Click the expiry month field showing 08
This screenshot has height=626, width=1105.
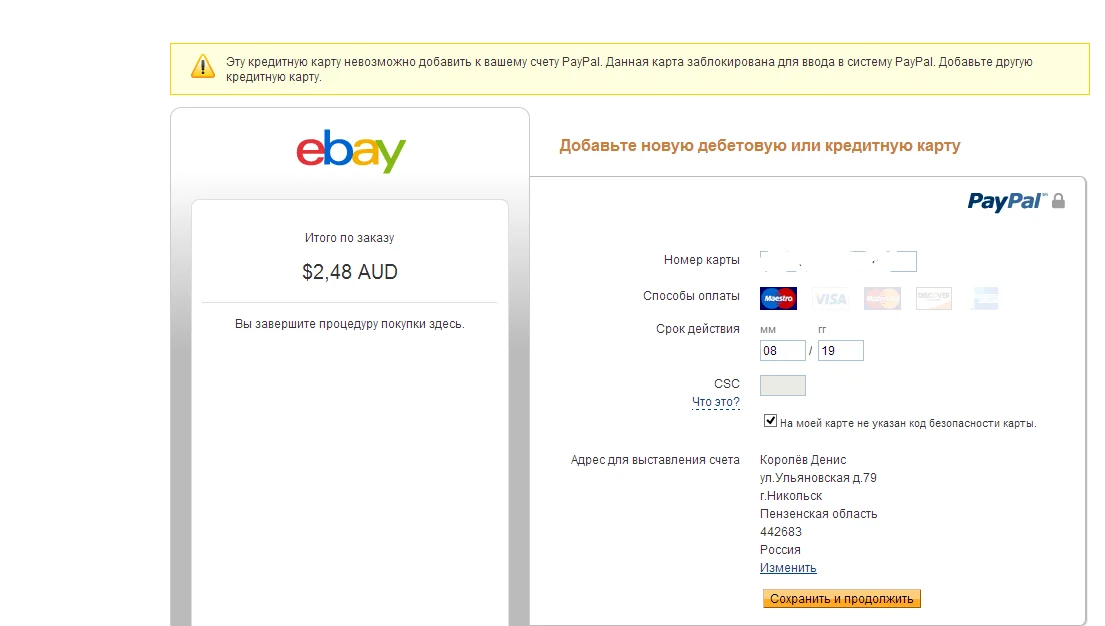[782, 350]
